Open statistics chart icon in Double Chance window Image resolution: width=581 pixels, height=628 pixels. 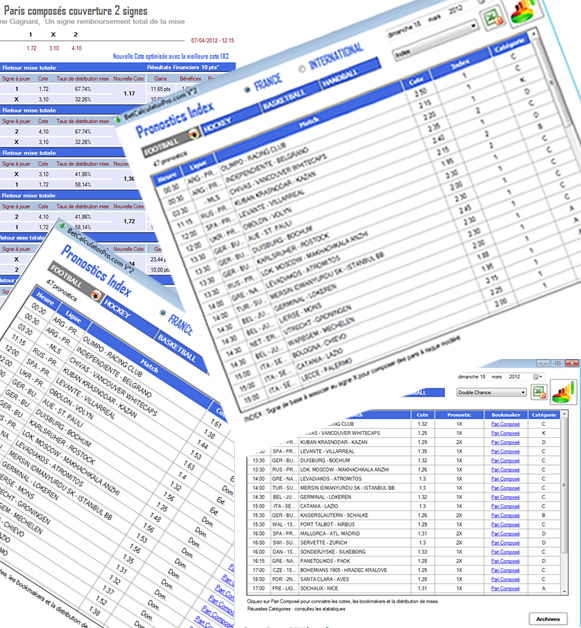point(563,391)
